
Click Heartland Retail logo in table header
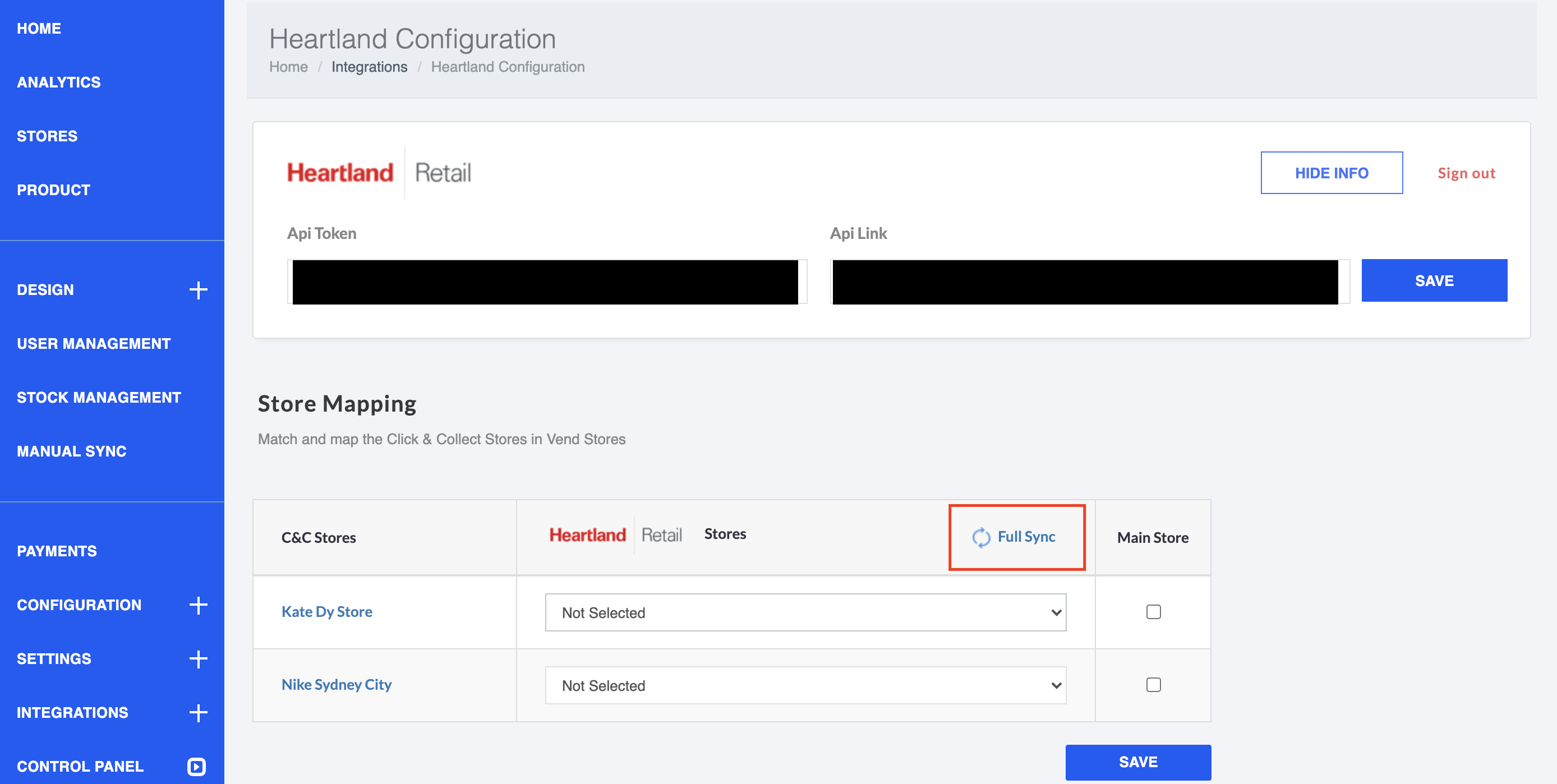[x=615, y=534]
